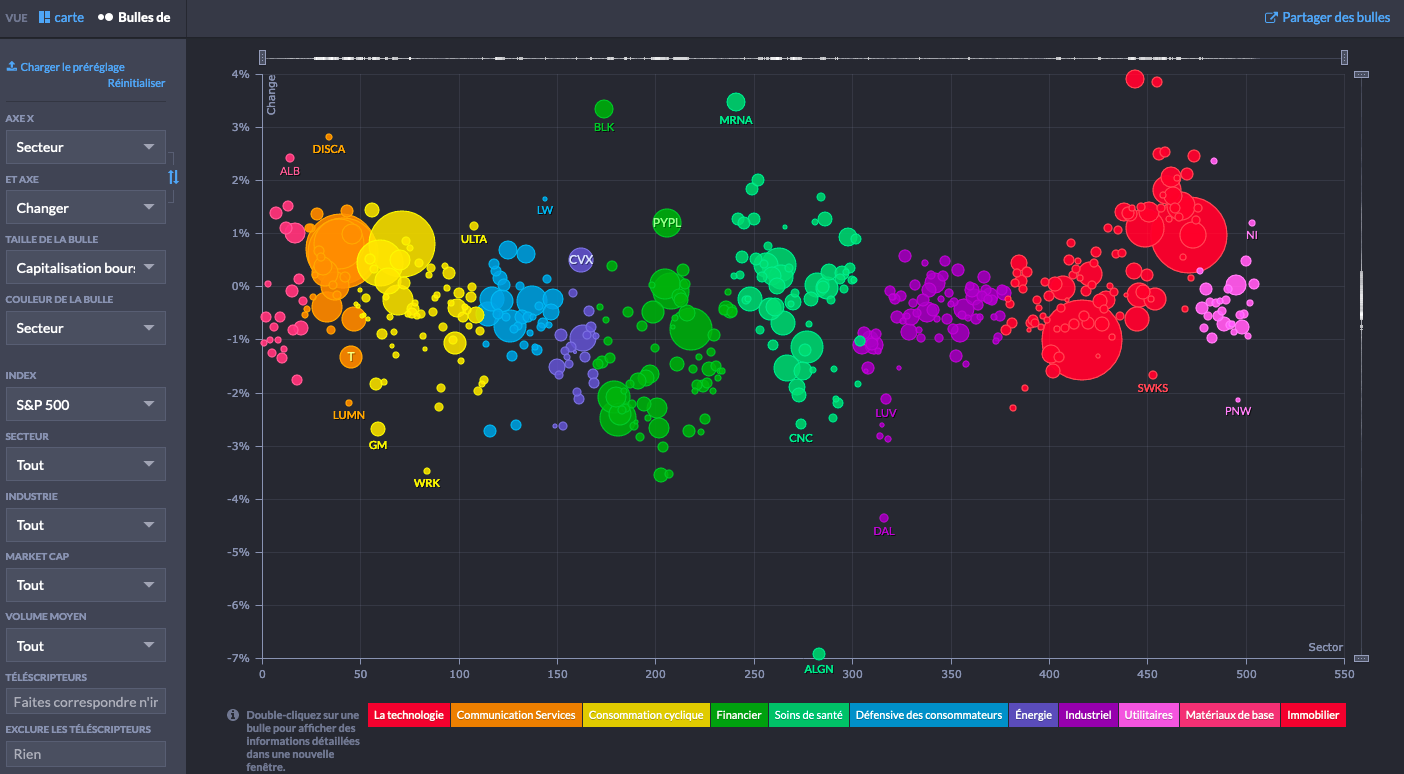Image resolution: width=1404 pixels, height=774 pixels.
Task: Click the EXCLURE LES TÉLÉSCRIPTEURS input field
Action: 86,754
